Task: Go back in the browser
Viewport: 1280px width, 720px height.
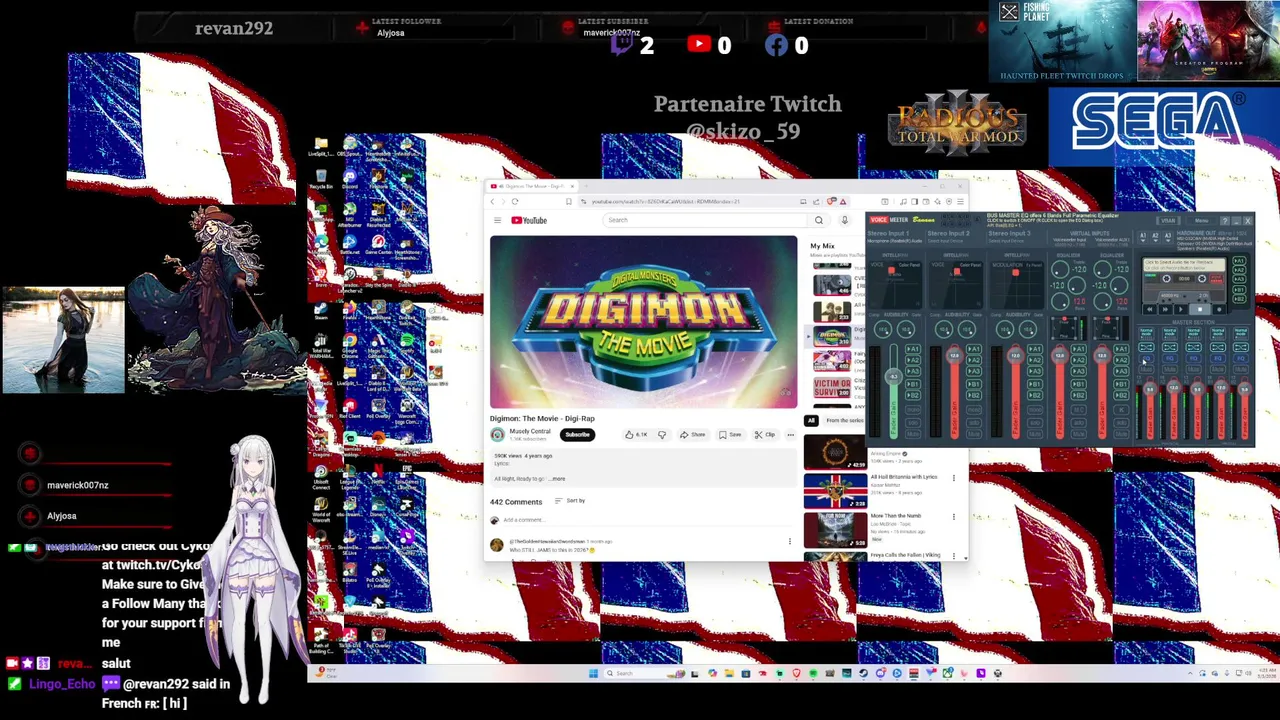Action: pyautogui.click(x=492, y=202)
